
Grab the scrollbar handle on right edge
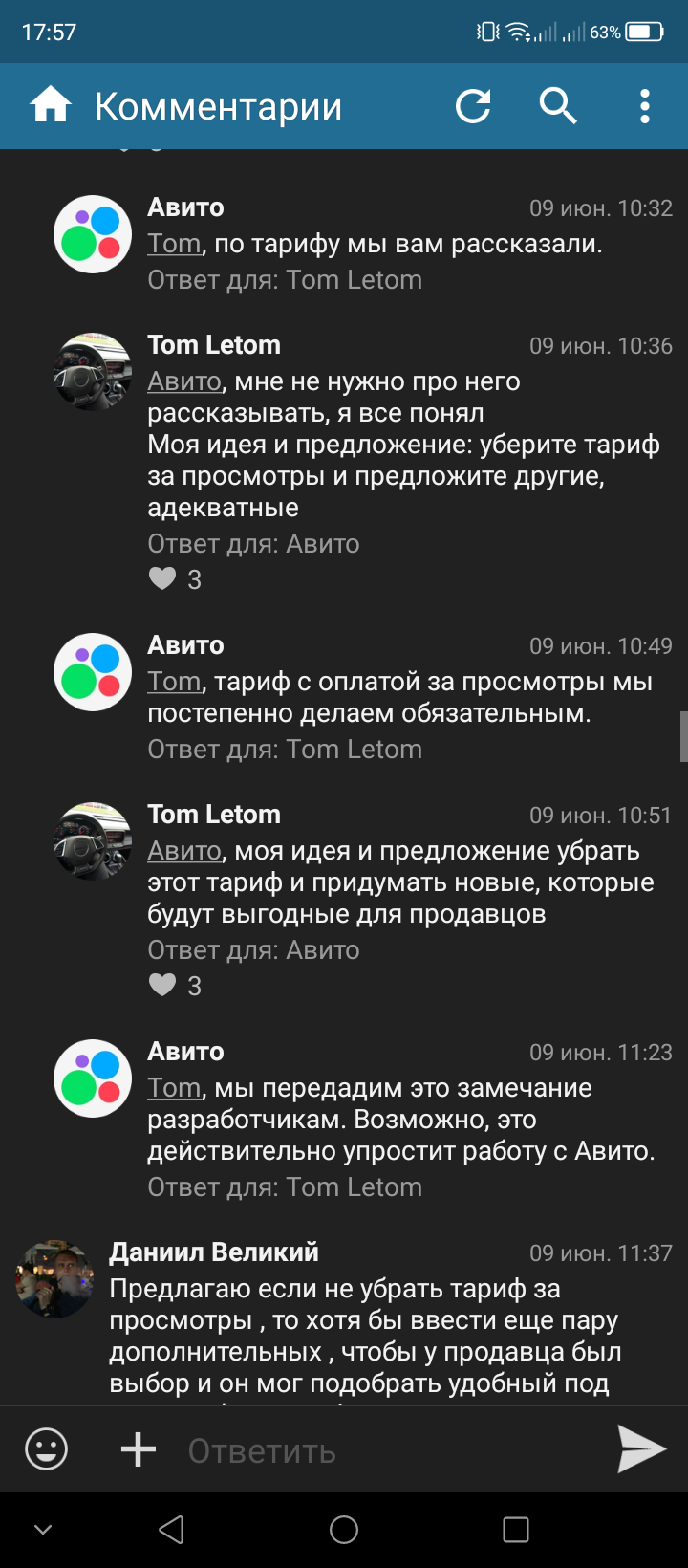[x=683, y=736]
